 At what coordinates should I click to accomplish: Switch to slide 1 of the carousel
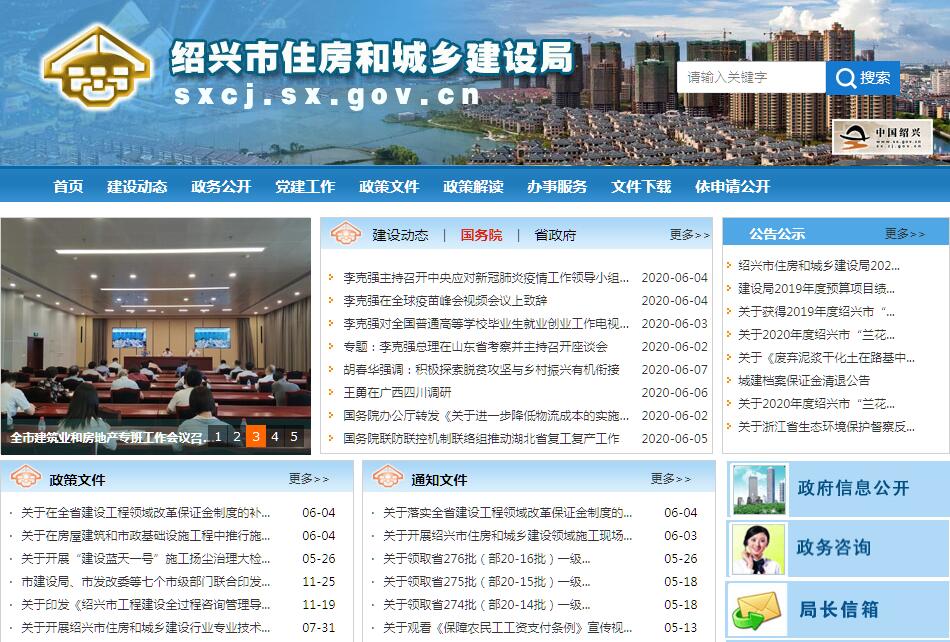pyautogui.click(x=218, y=436)
